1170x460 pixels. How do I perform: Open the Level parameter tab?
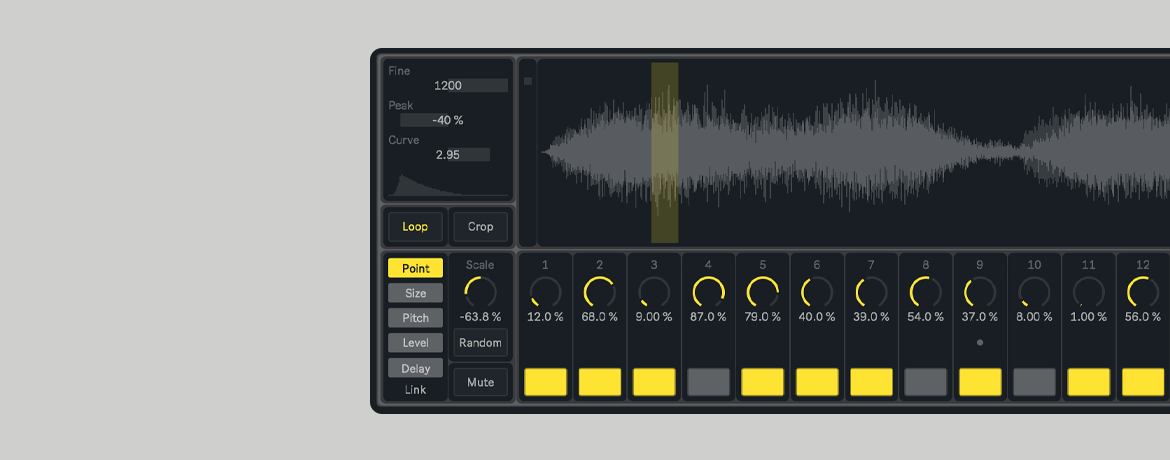click(415, 343)
